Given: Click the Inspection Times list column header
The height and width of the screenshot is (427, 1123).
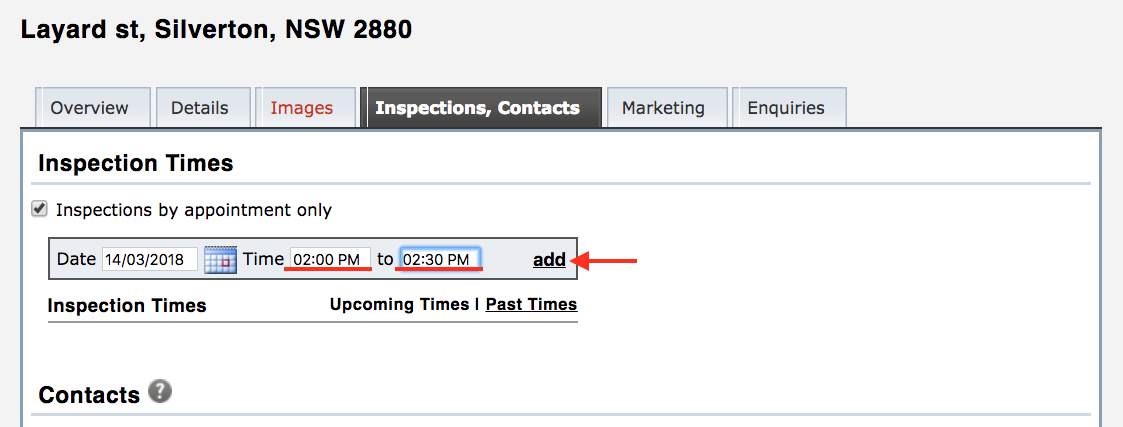Looking at the screenshot, I should pos(127,305).
